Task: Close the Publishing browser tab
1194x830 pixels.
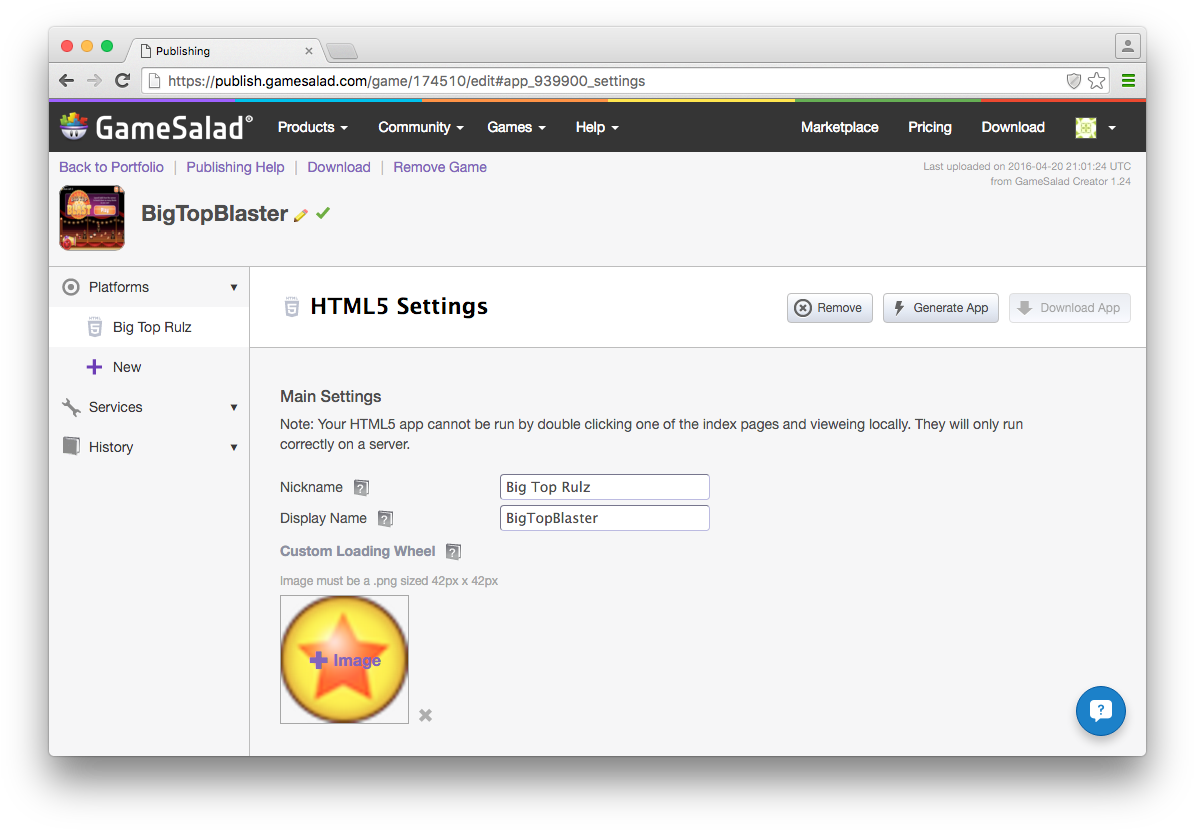Action: (x=308, y=51)
